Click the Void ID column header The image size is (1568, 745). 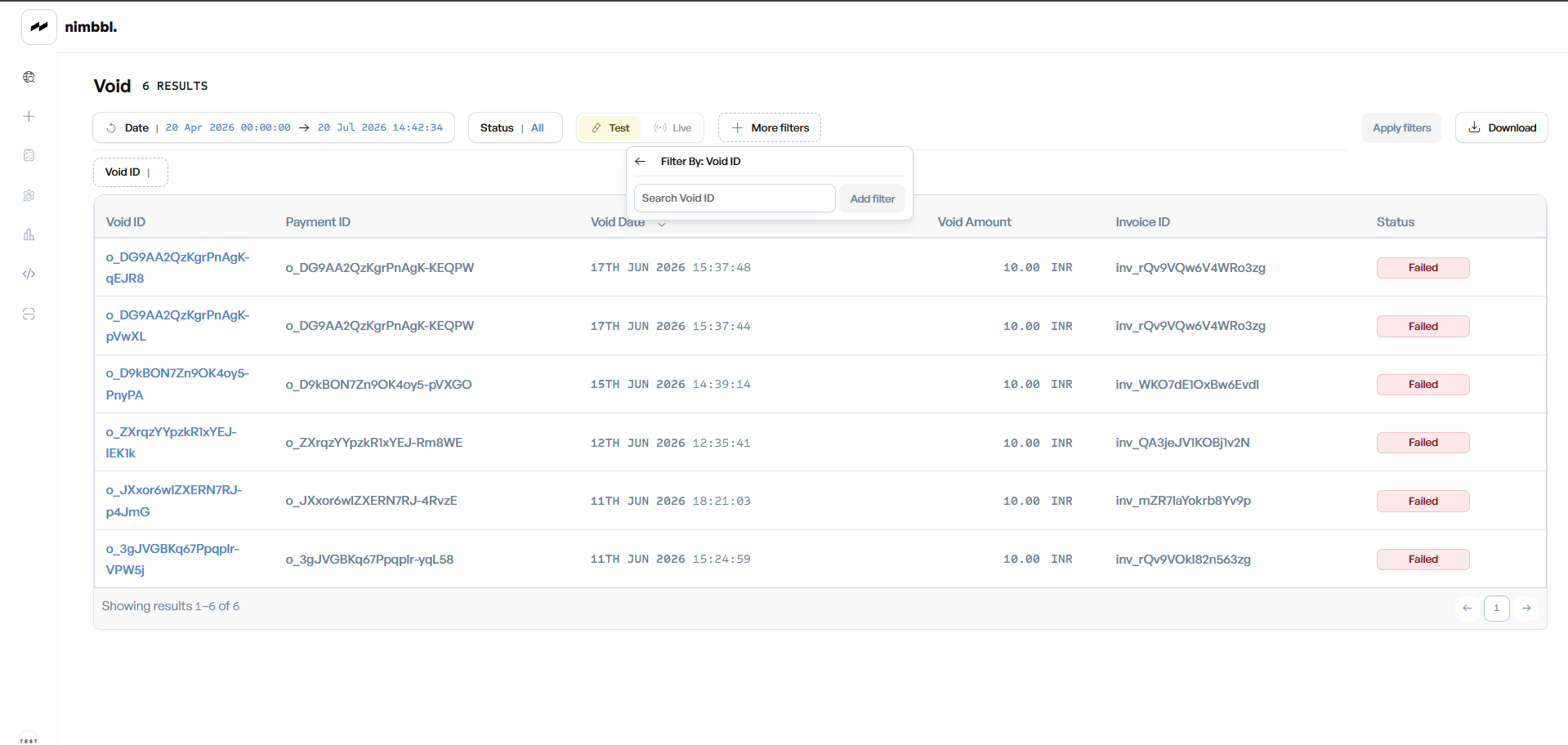[125, 222]
